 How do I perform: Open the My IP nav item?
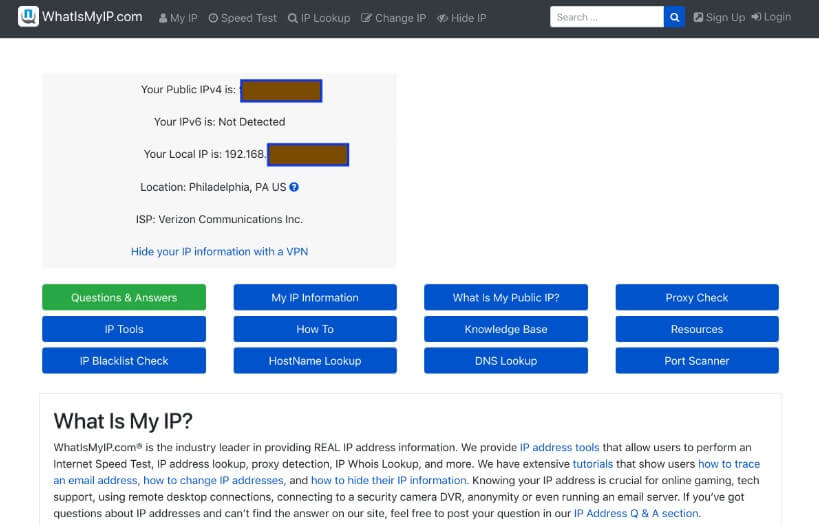178,18
